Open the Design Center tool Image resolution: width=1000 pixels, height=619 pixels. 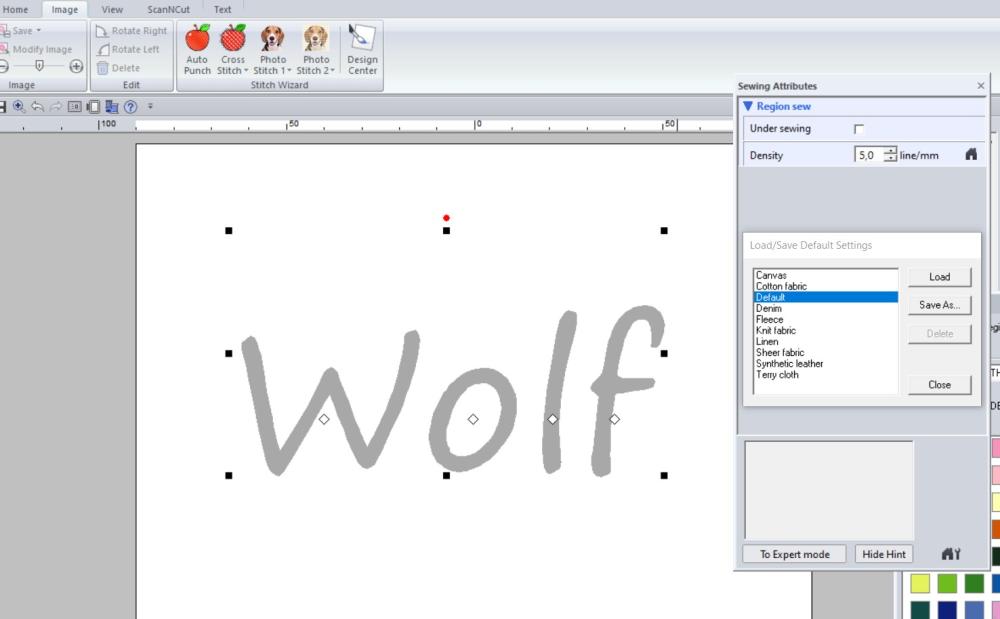(362, 50)
